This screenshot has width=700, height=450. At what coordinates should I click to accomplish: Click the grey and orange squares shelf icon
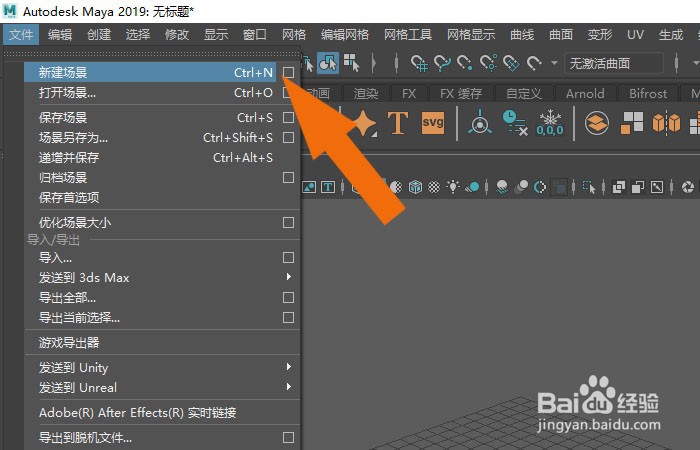pos(632,123)
